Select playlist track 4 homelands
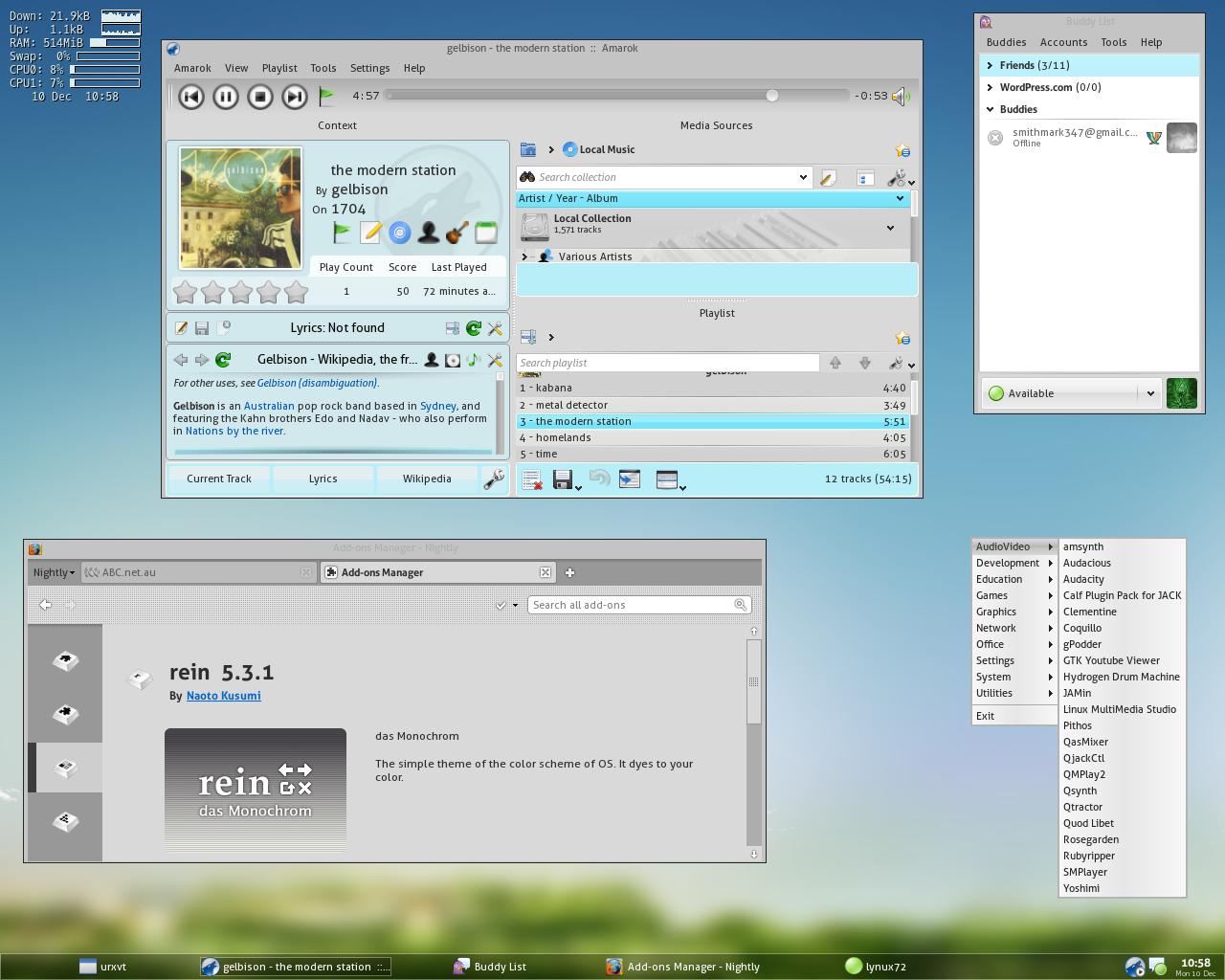Image resolution: width=1225 pixels, height=980 pixels. [x=712, y=437]
